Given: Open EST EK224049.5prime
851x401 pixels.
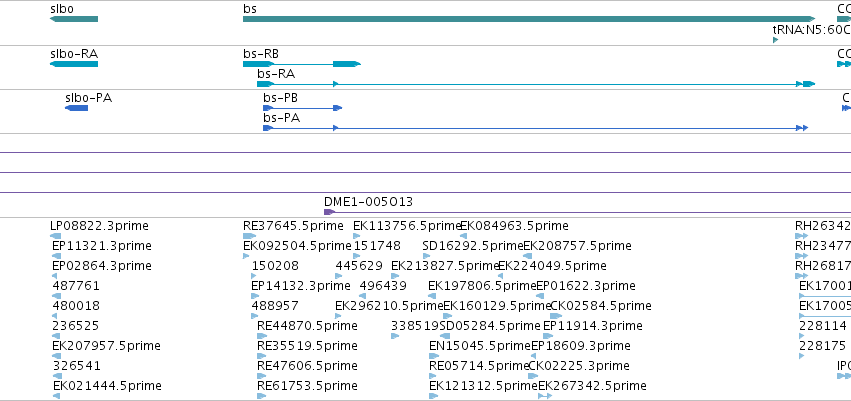Looking at the screenshot, I should click(x=552, y=266).
